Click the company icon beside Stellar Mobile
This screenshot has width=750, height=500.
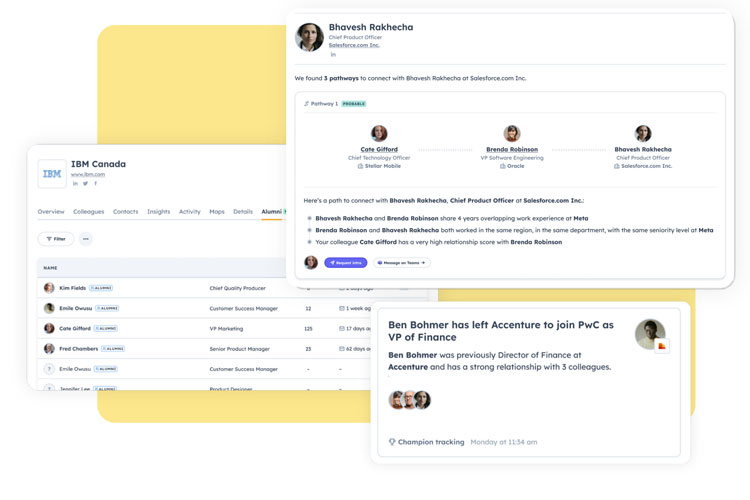(x=360, y=166)
